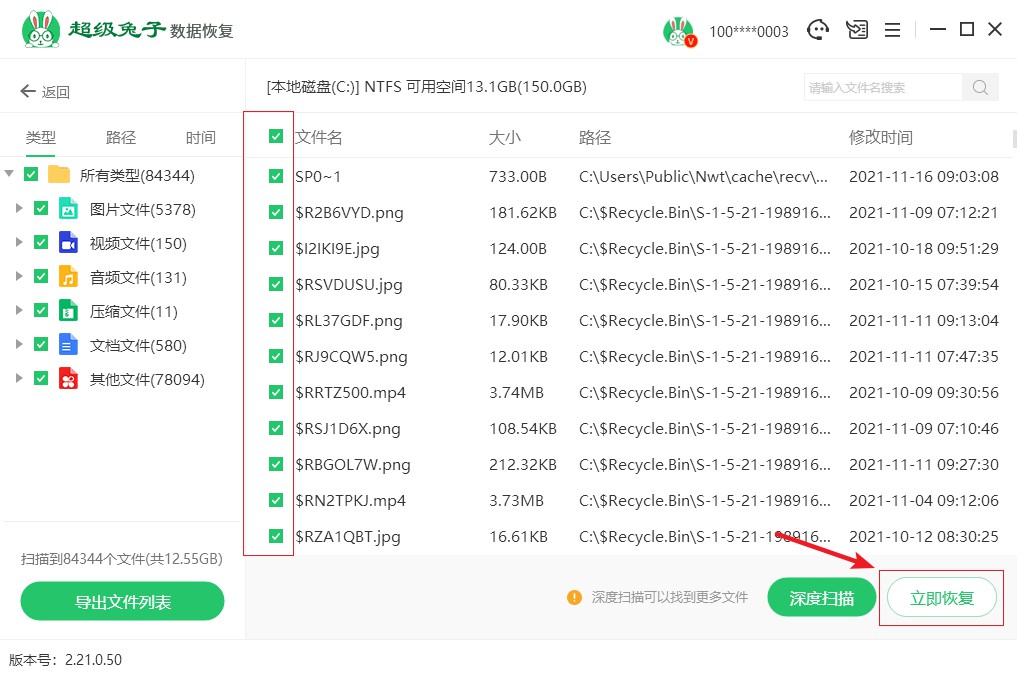This screenshot has height=679, width=1018.
Task: Open the feedback message icon
Action: 857,30
